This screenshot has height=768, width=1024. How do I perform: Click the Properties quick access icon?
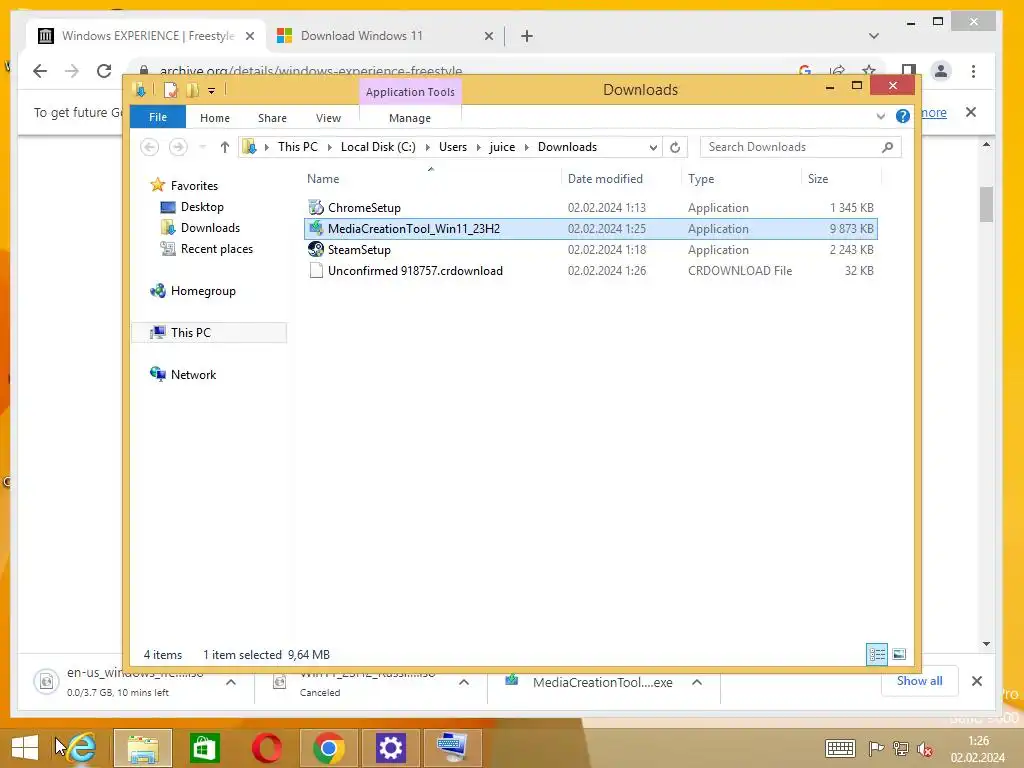(x=170, y=90)
